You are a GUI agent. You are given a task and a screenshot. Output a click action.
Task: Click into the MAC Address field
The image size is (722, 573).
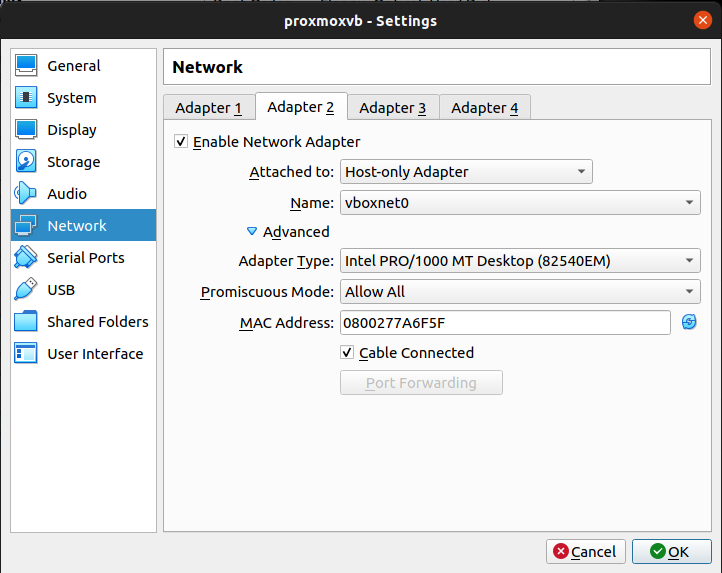pos(505,322)
